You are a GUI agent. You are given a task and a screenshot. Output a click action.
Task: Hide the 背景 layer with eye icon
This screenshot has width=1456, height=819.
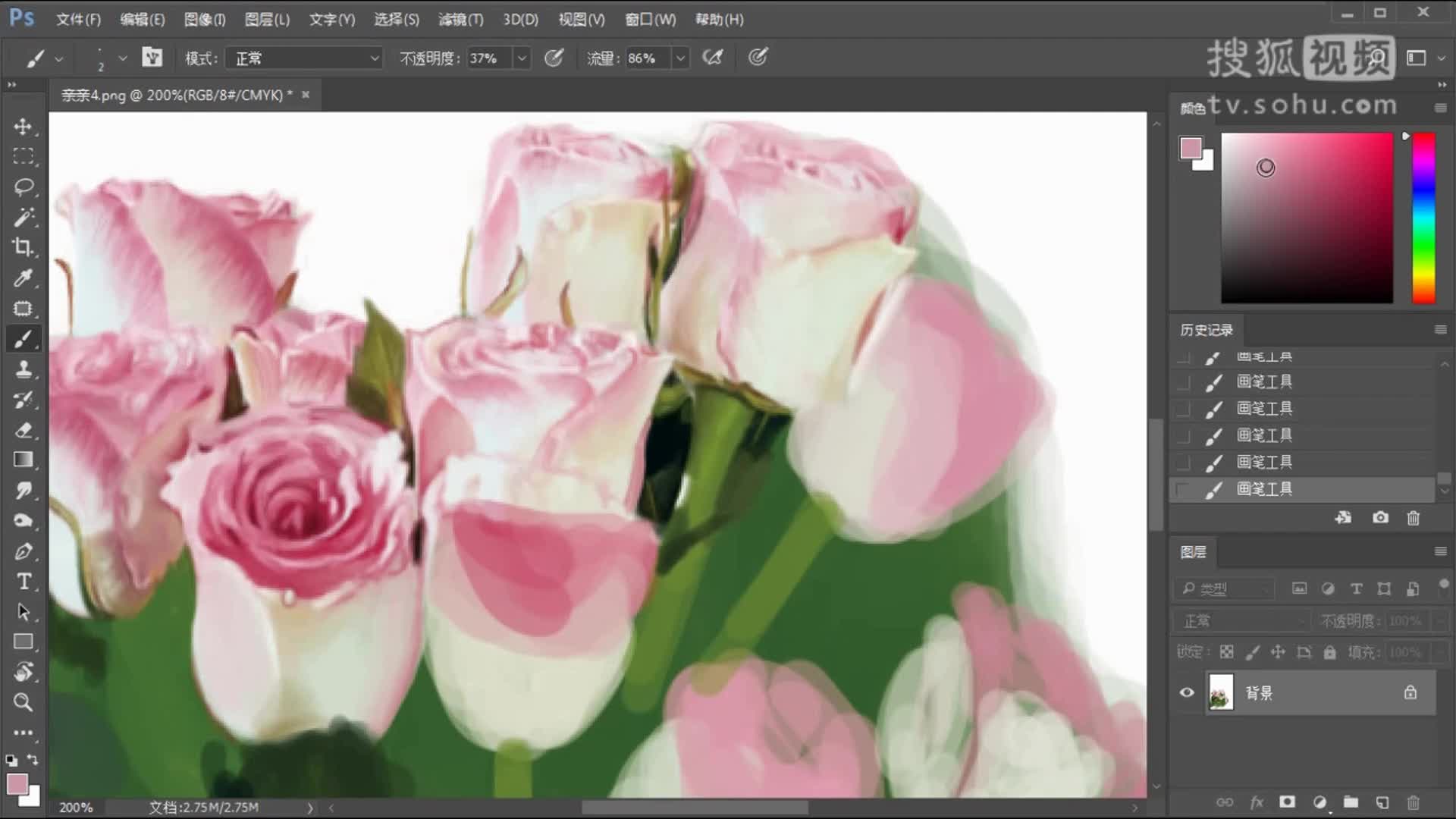(x=1187, y=692)
